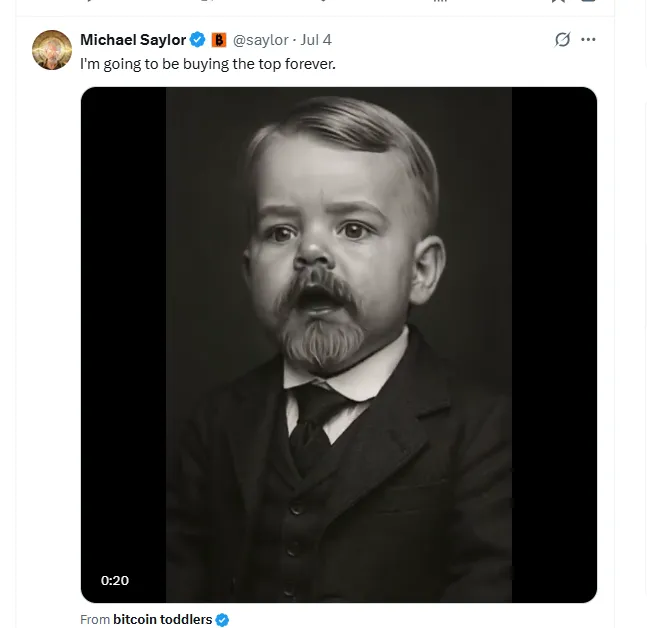The image size is (647, 628).
Task: Visit the bitcoin toddlers source account
Action: tap(162, 620)
